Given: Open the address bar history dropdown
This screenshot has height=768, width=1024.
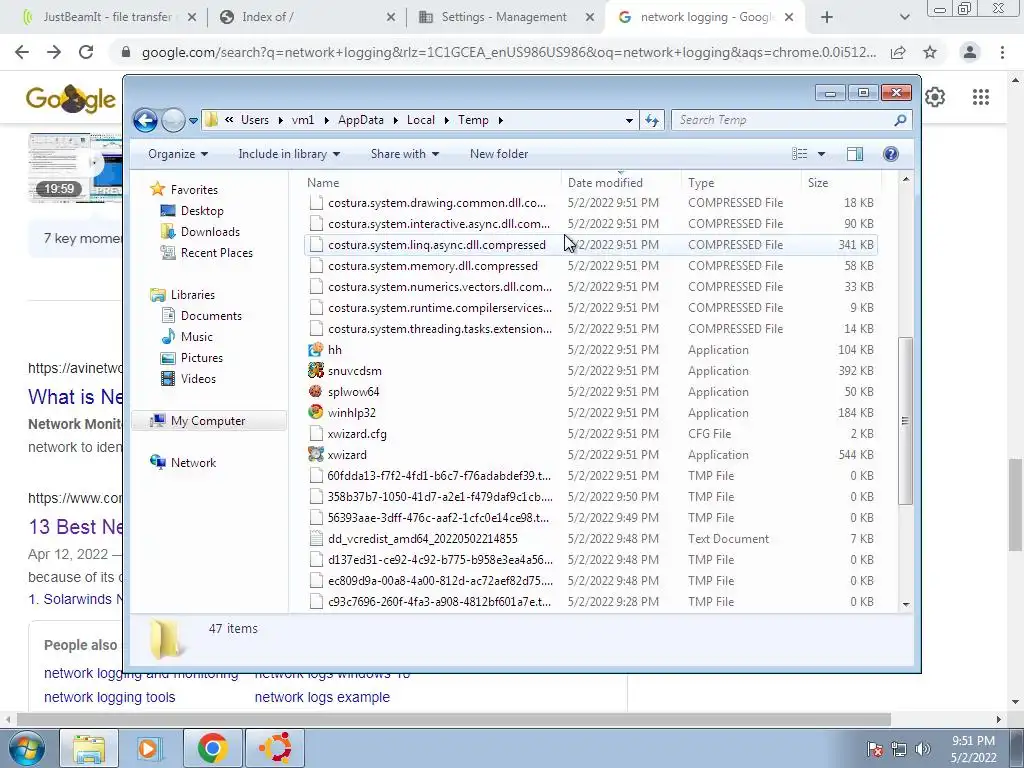Looking at the screenshot, I should [629, 120].
